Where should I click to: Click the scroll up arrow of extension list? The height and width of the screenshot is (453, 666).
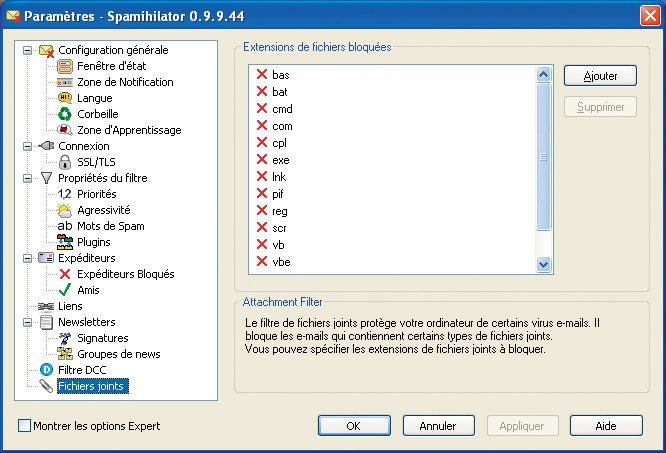pyautogui.click(x=543, y=75)
